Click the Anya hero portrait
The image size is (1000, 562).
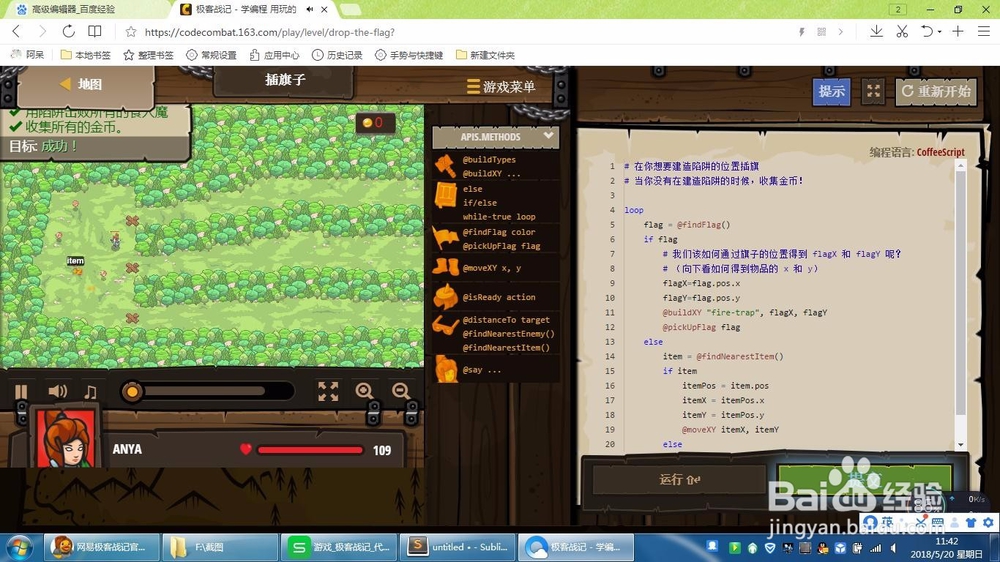66,438
